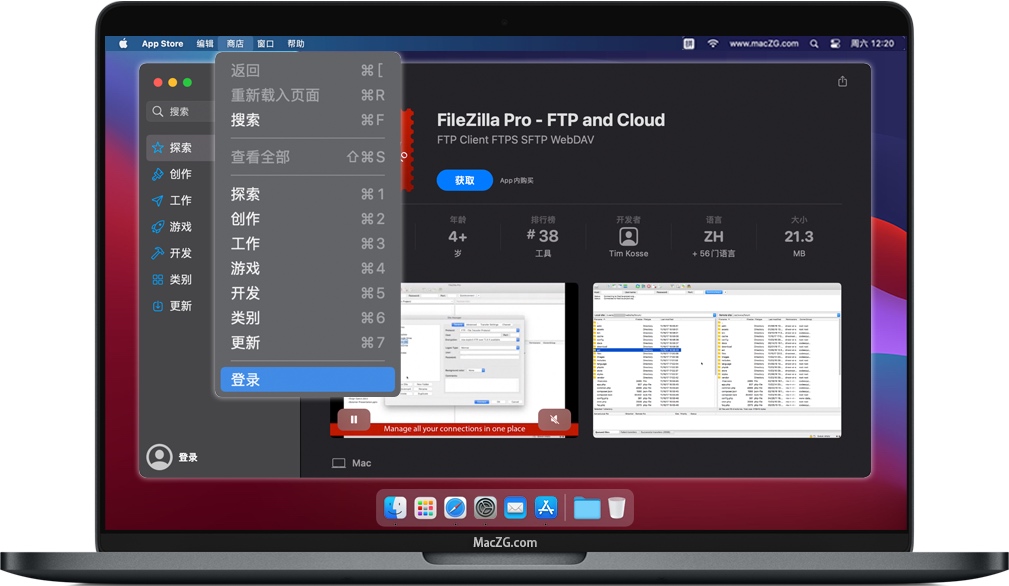
Task: Click the 类别 categories grid icon
Action: tap(158, 280)
